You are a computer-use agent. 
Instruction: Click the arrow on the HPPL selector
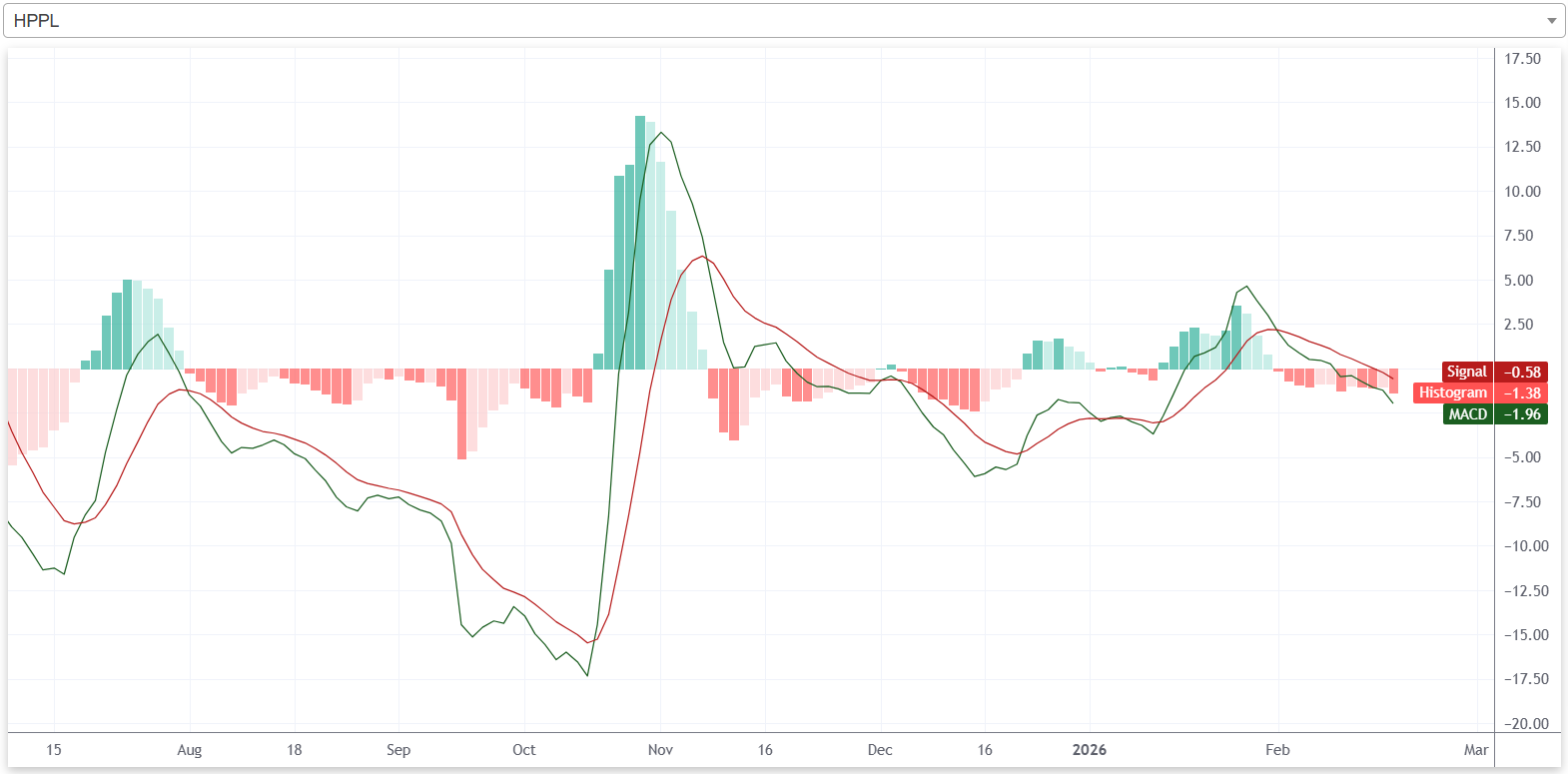(1551, 21)
